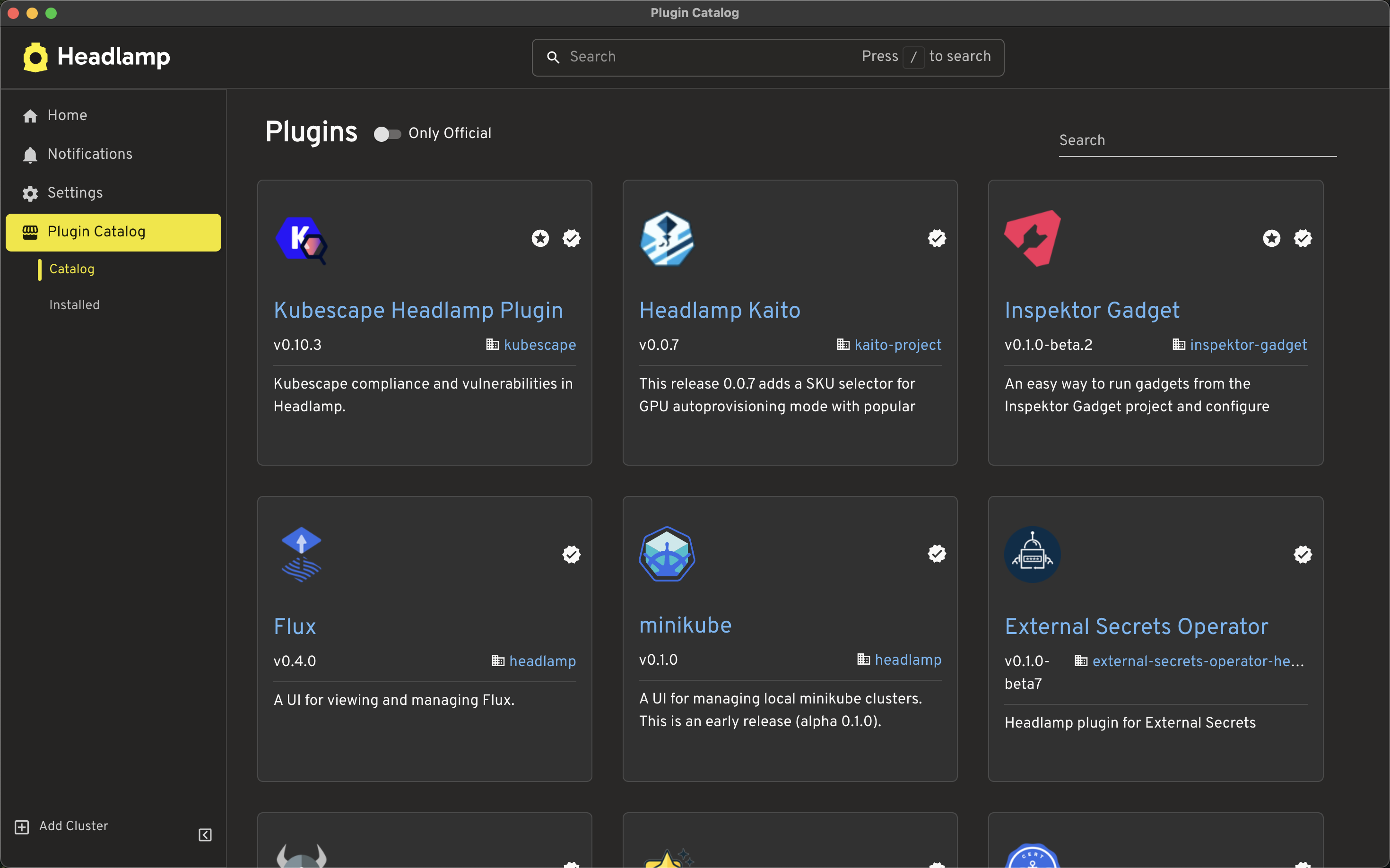Enable the Only Official toggle
This screenshot has height=868, width=1390.
(x=388, y=133)
